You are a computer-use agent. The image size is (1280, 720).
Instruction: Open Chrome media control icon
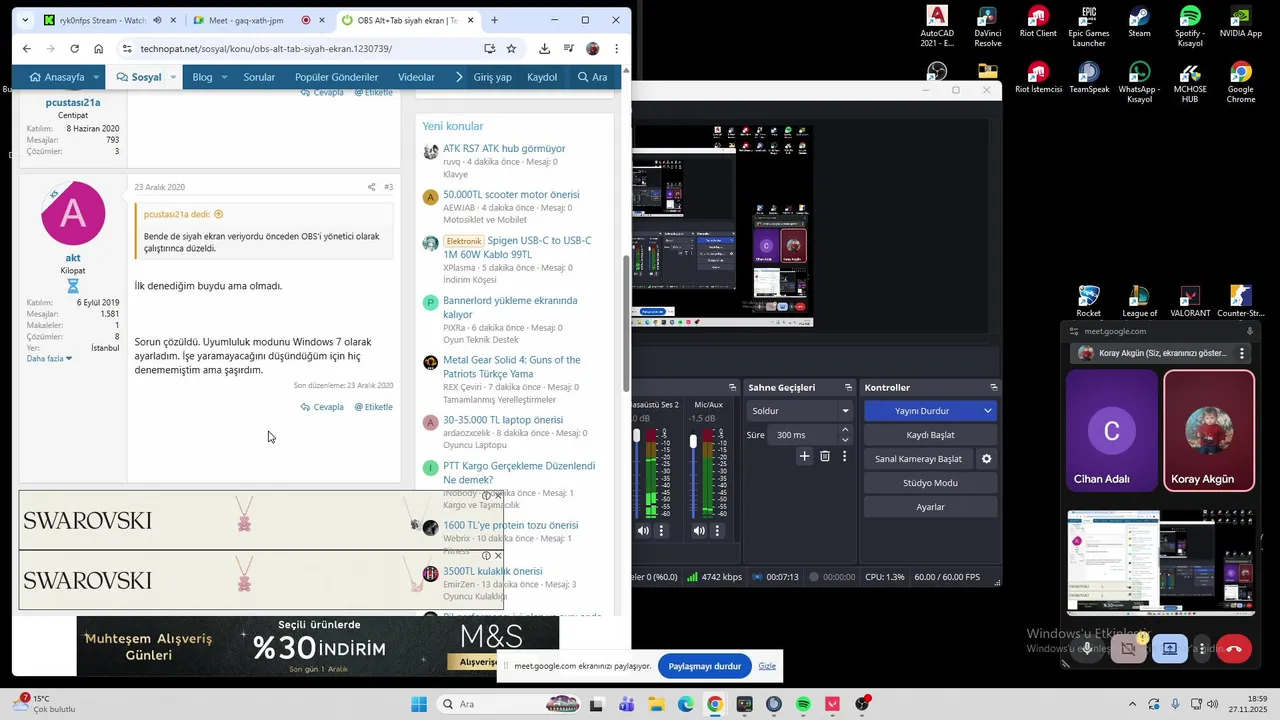568,48
